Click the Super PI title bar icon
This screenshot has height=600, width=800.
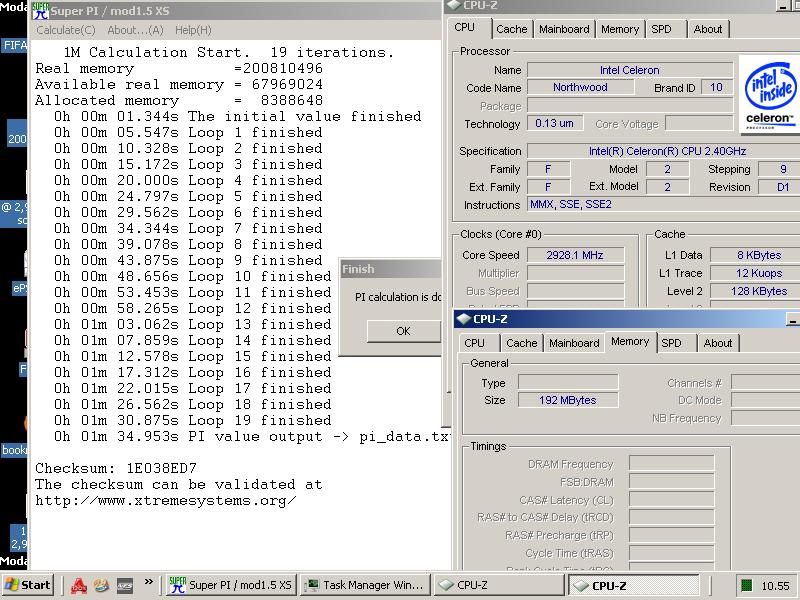(x=41, y=11)
